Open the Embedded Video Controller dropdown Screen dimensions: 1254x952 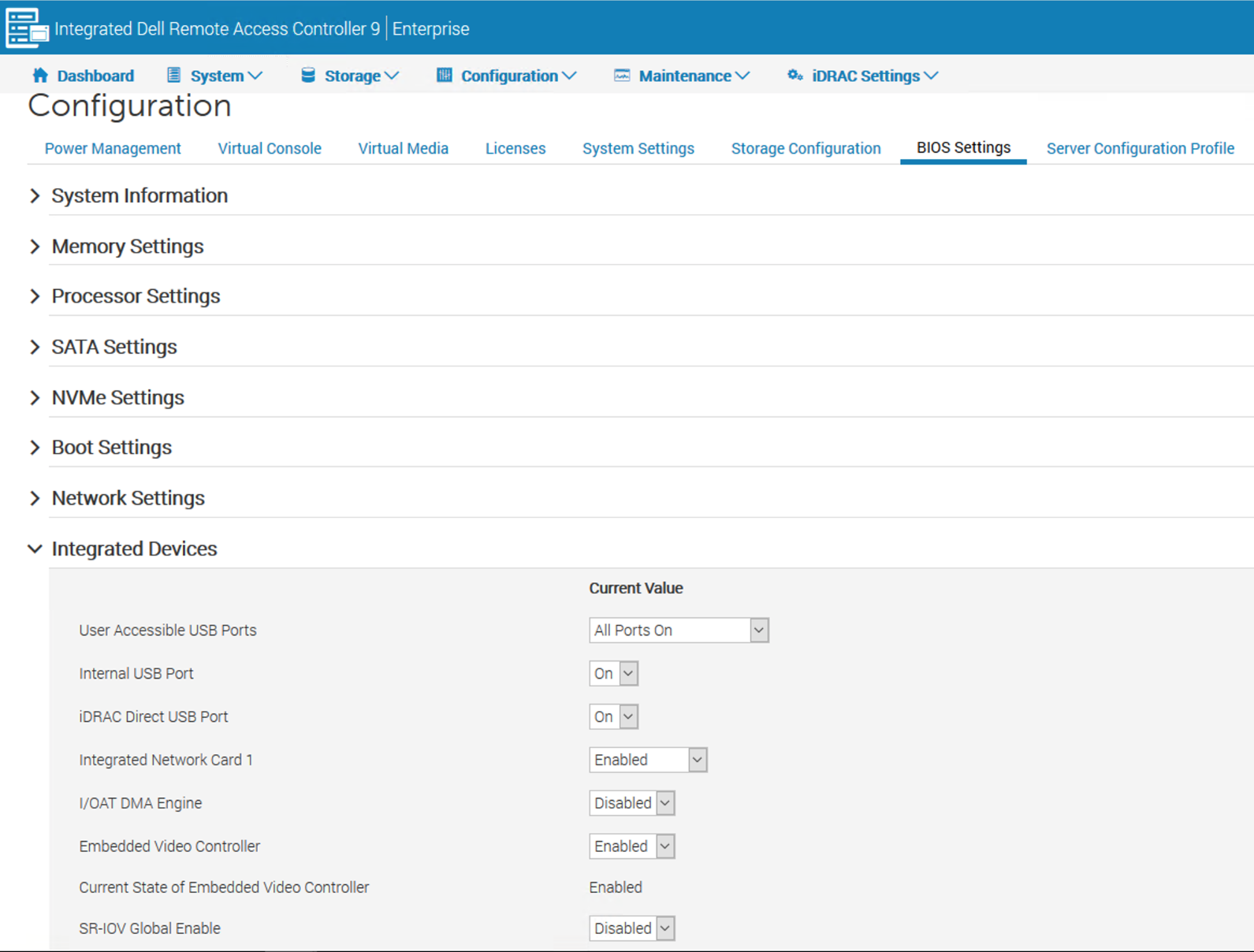tap(632, 846)
